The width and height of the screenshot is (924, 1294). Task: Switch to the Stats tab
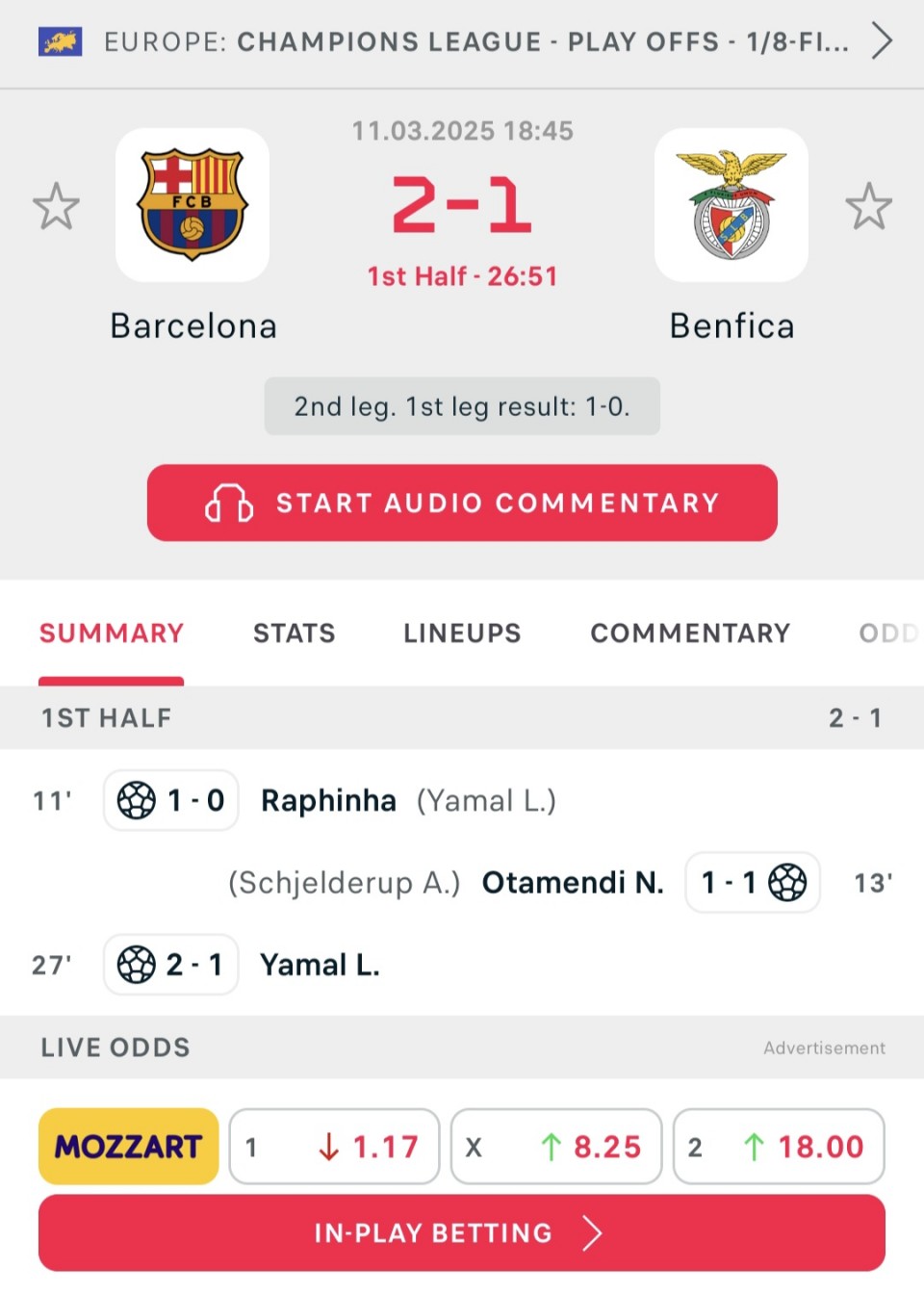point(295,634)
